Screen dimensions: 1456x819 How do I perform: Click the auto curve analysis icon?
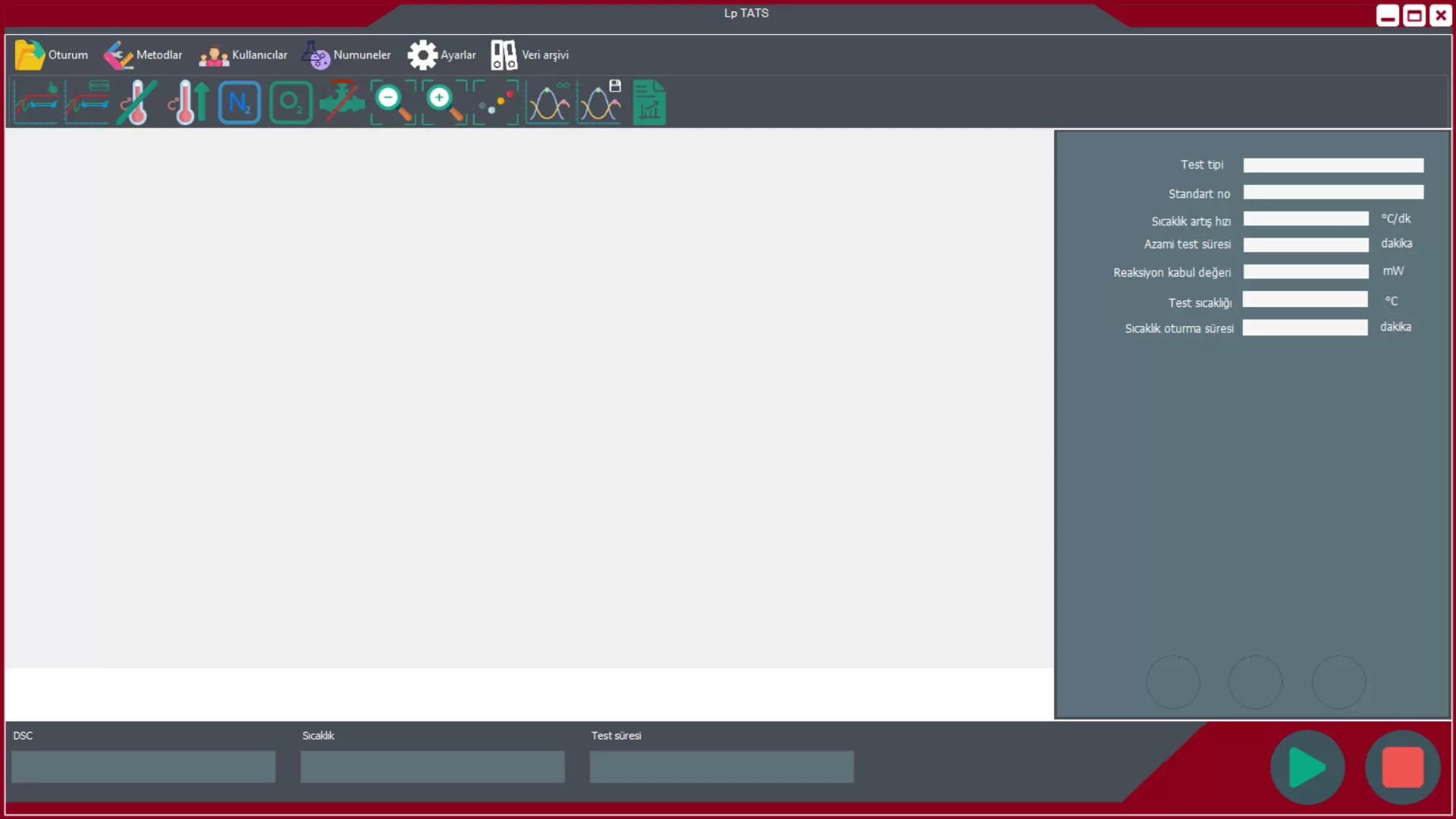tap(87, 102)
